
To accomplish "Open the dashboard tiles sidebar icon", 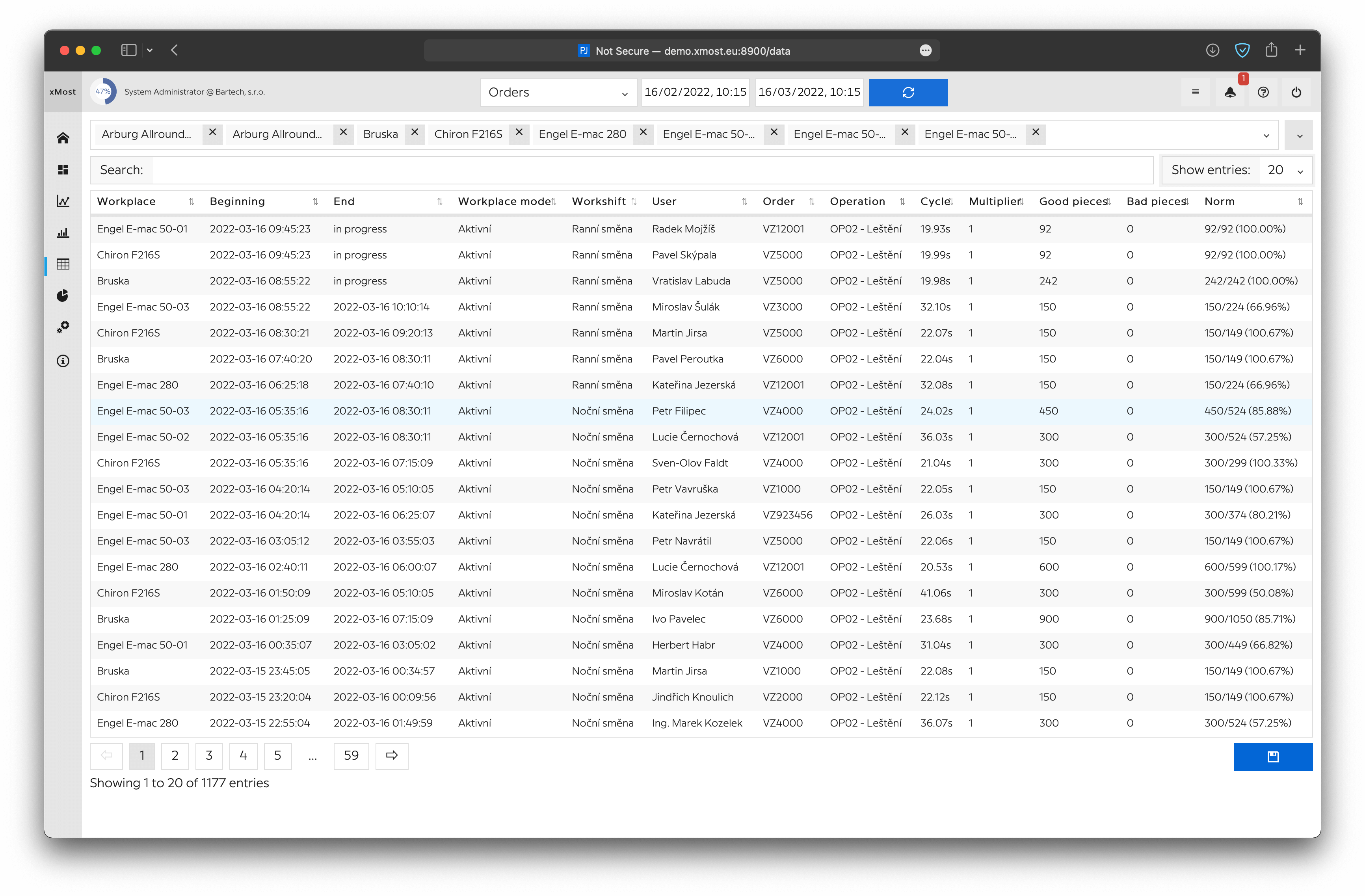I will (x=63, y=170).
